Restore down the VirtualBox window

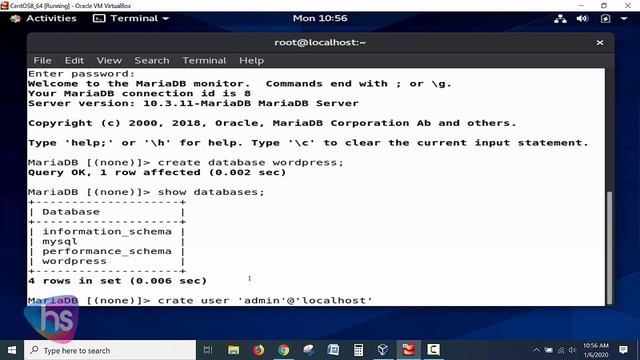tap(604, 5)
